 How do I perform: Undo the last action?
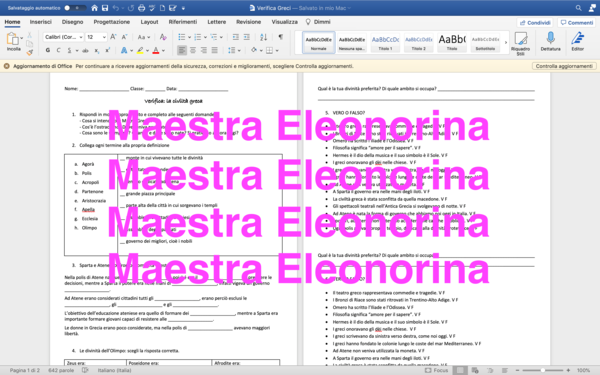click(x=116, y=8)
